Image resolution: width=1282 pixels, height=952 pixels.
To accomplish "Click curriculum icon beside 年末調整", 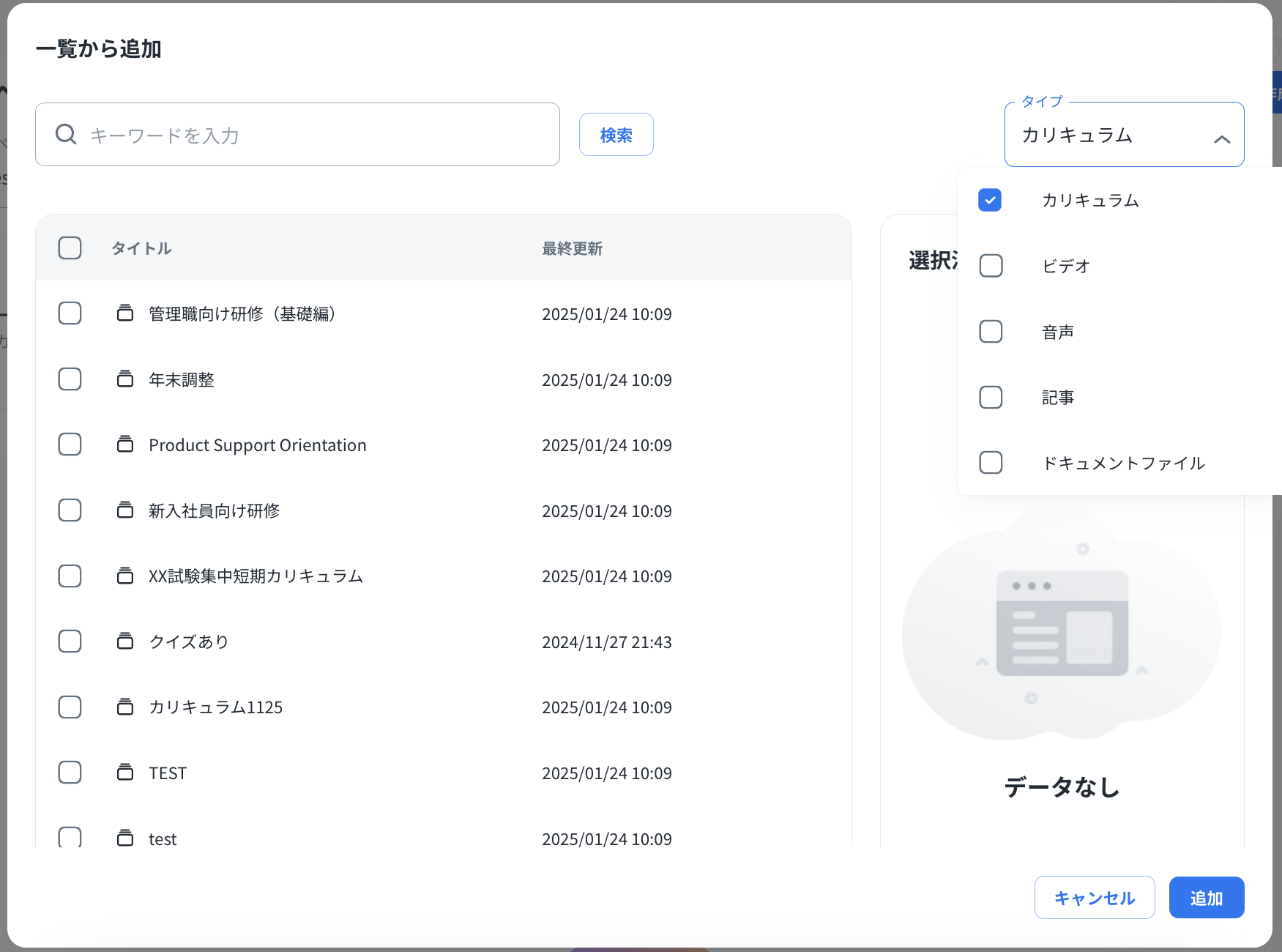I will tap(125, 379).
